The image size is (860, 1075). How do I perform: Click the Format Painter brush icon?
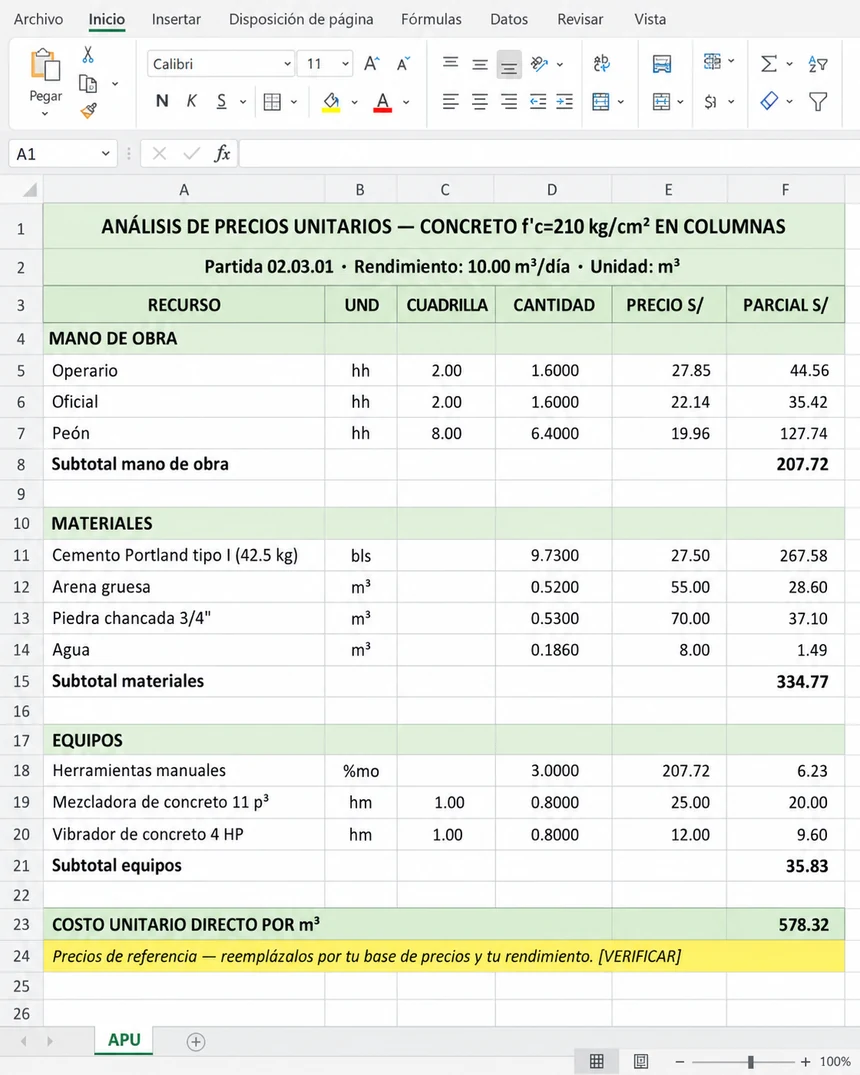[x=88, y=110]
